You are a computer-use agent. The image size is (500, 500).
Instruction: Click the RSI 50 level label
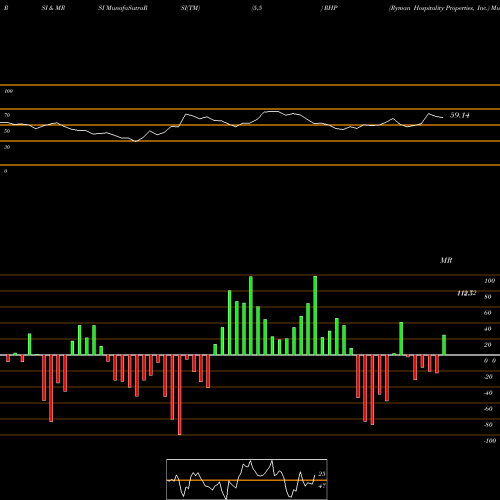click(7, 131)
